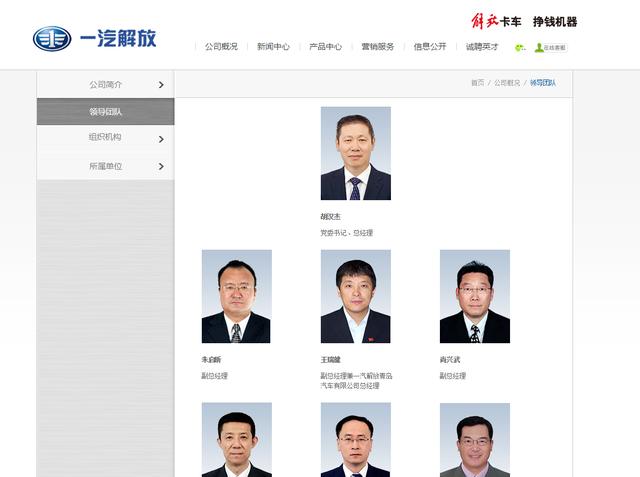
Task: Open the portrait photo of 胡汉杰
Action: (x=356, y=153)
